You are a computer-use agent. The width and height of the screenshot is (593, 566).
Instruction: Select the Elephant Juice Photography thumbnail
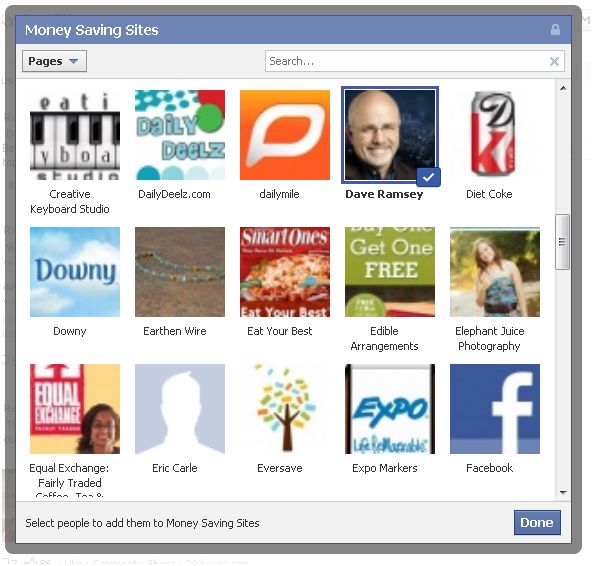click(495, 272)
